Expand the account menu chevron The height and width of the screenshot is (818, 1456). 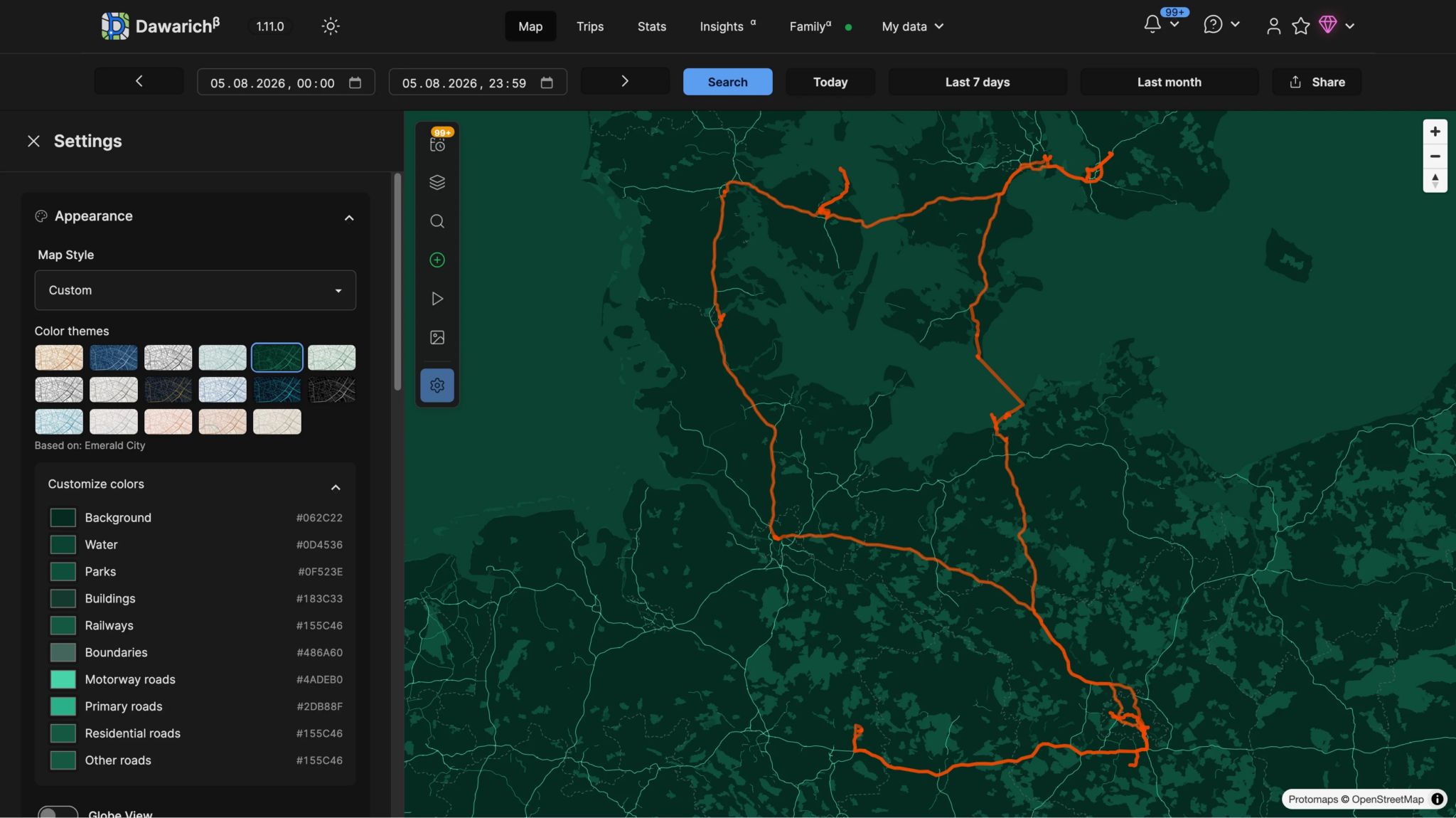click(x=1349, y=26)
